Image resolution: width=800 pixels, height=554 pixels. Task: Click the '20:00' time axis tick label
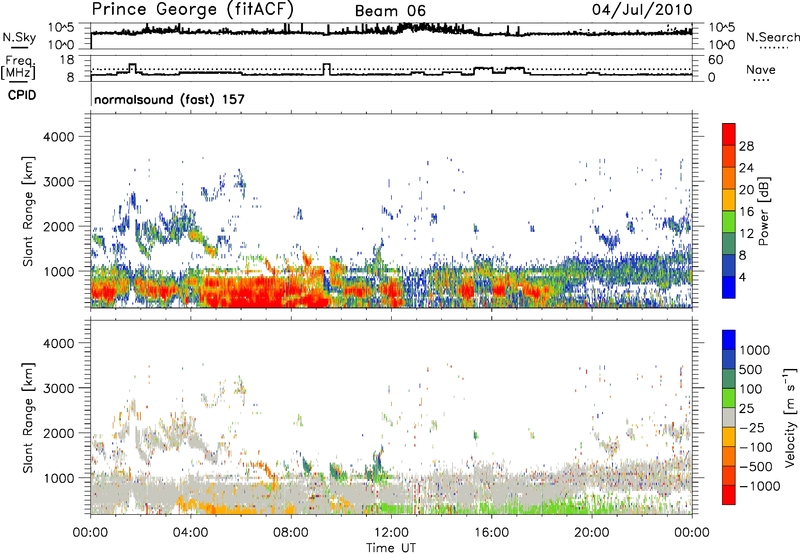[x=592, y=533]
